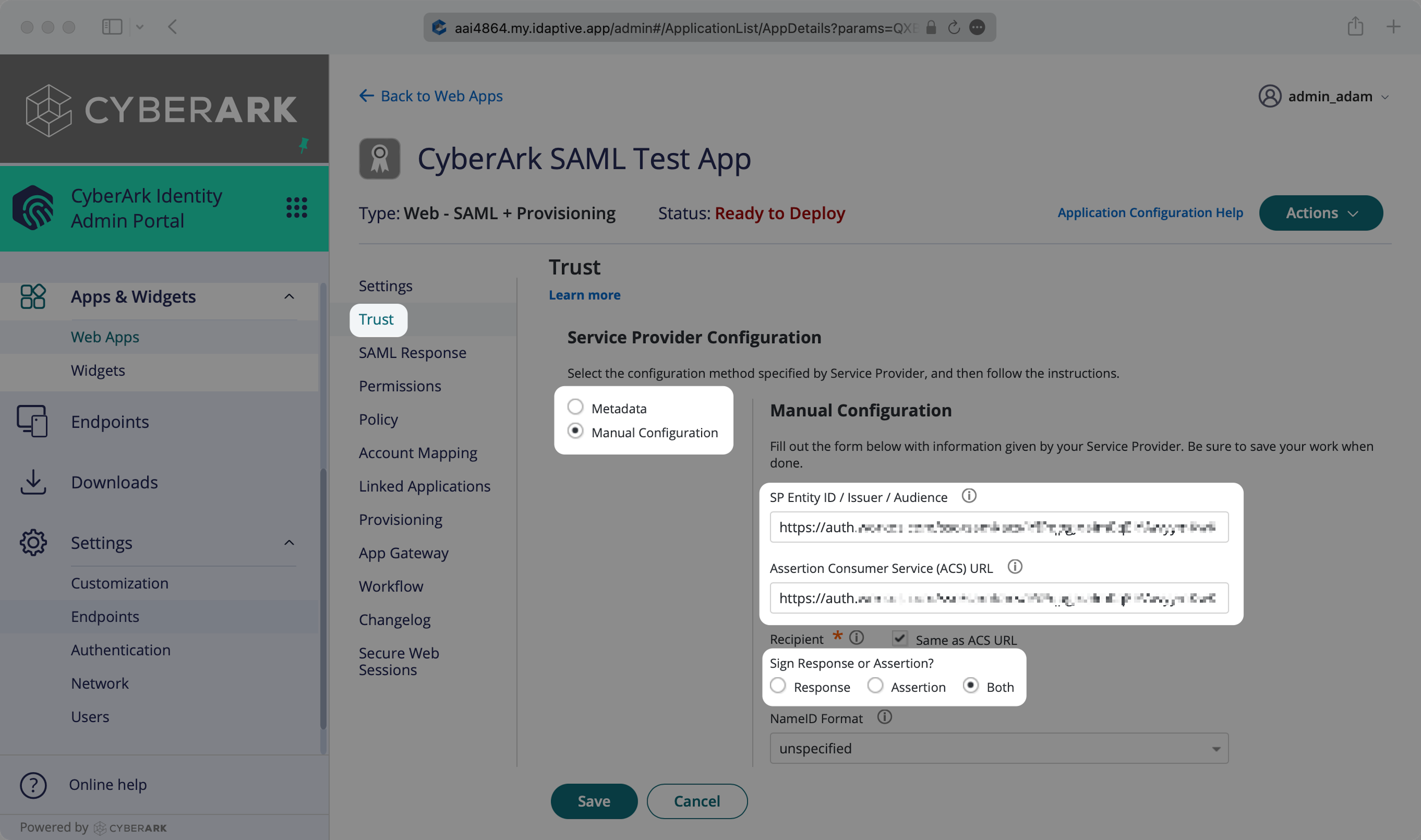Switch to the SAML Response tab
The height and width of the screenshot is (840, 1421).
412,353
